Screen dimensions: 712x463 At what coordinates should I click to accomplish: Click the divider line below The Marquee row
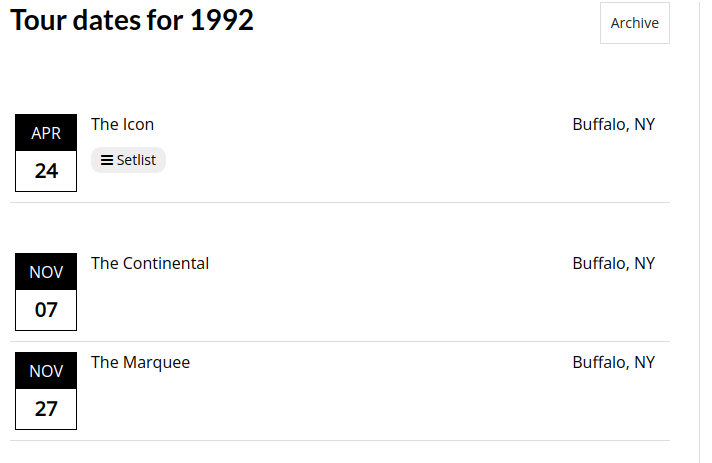pos(340,440)
